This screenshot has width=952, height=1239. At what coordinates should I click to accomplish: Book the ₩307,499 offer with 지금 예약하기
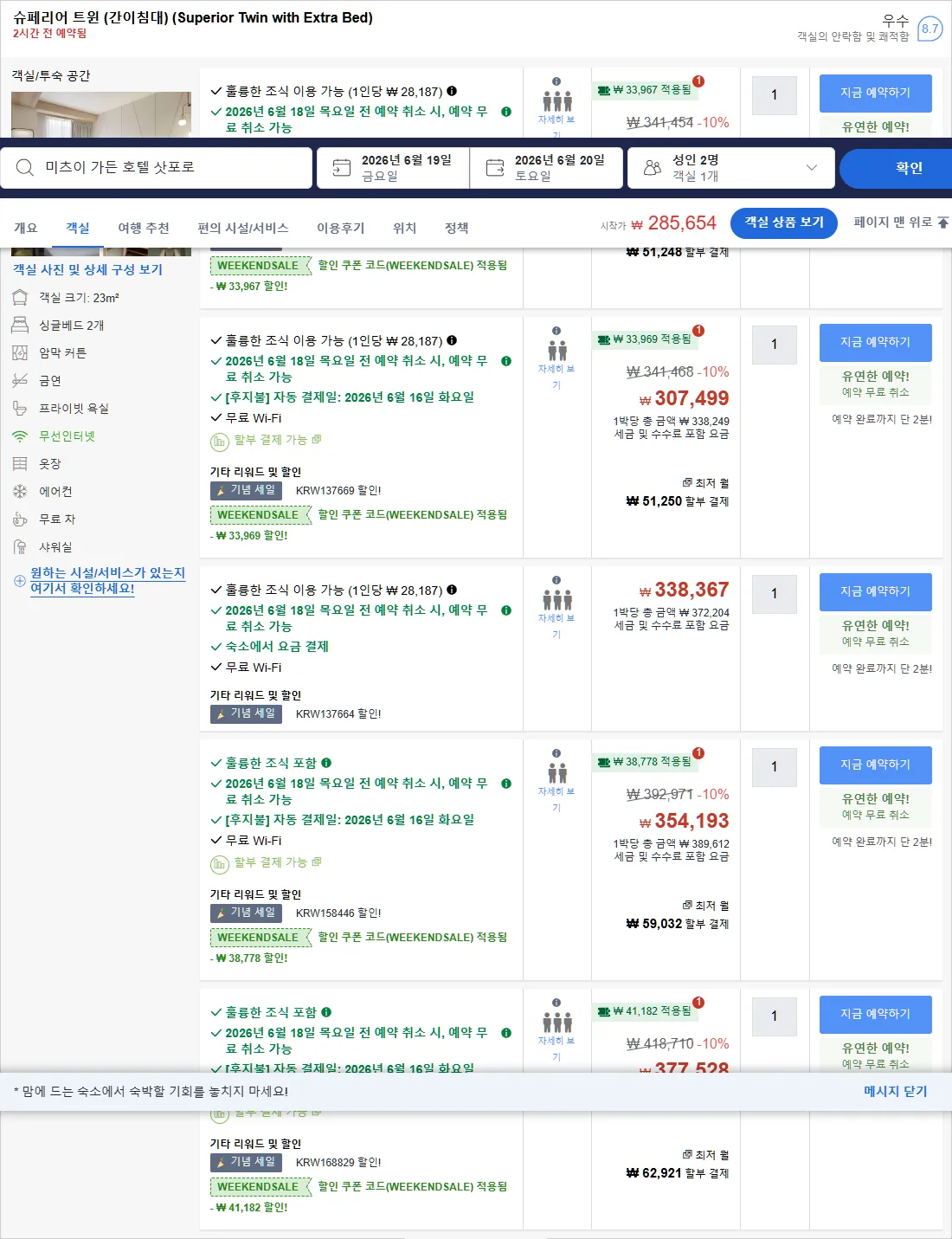[876, 343]
